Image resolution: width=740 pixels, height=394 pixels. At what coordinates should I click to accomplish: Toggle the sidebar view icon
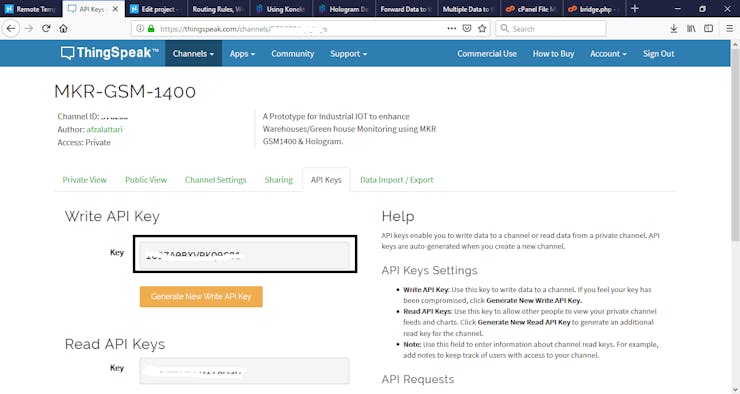click(x=708, y=29)
